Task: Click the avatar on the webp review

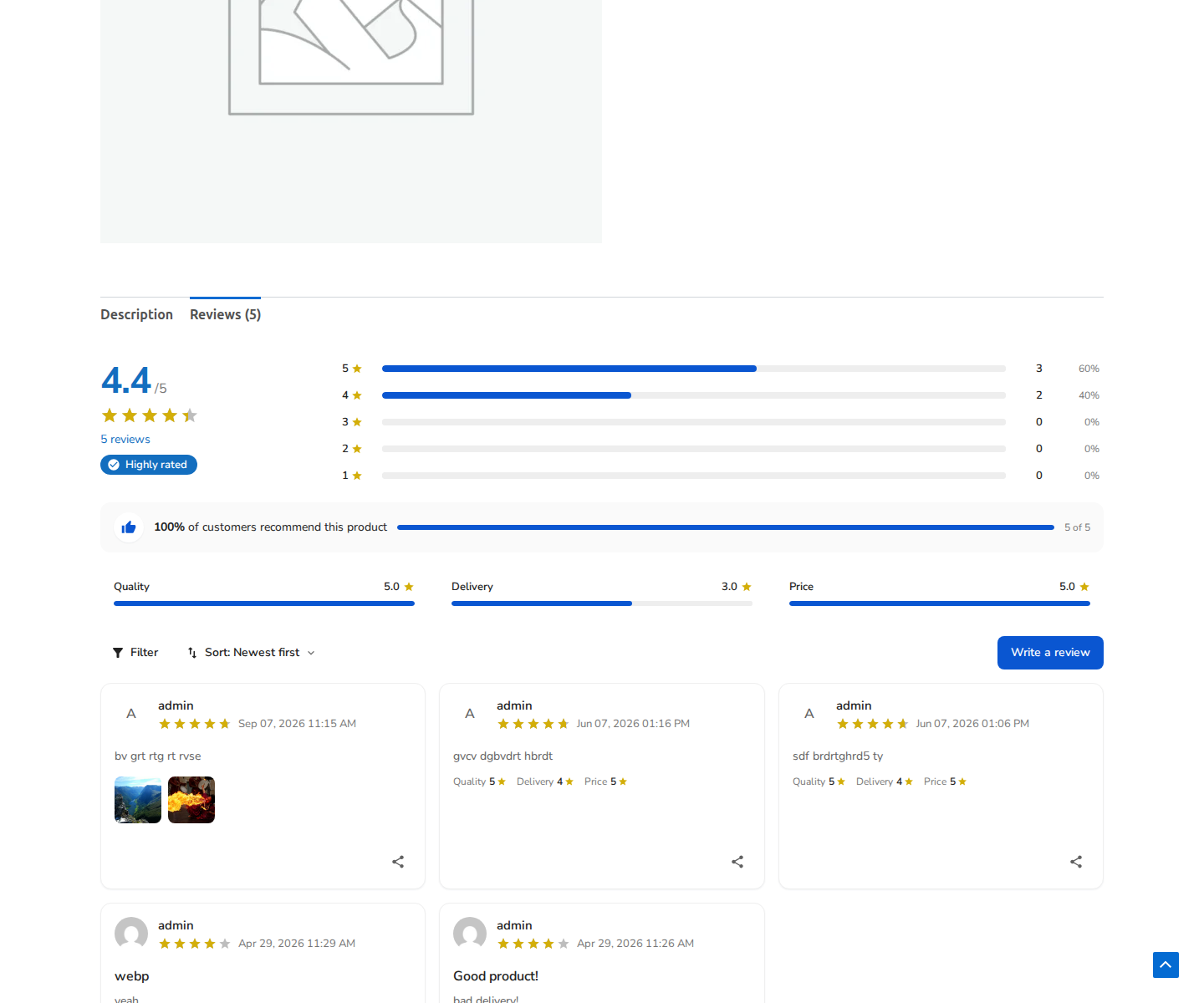Action: 131,934
